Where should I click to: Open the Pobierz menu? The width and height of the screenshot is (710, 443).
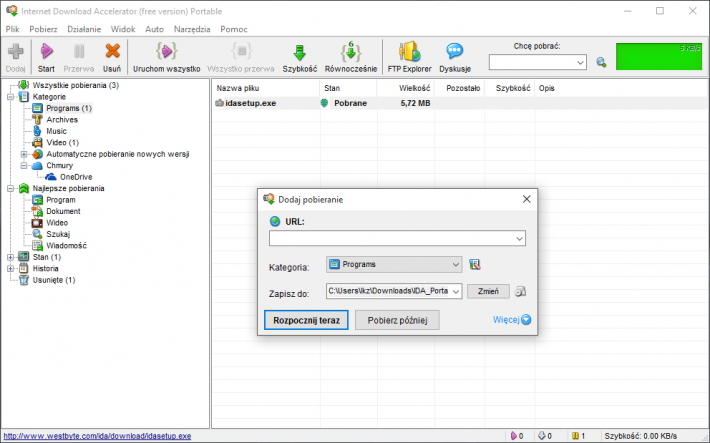pos(43,29)
